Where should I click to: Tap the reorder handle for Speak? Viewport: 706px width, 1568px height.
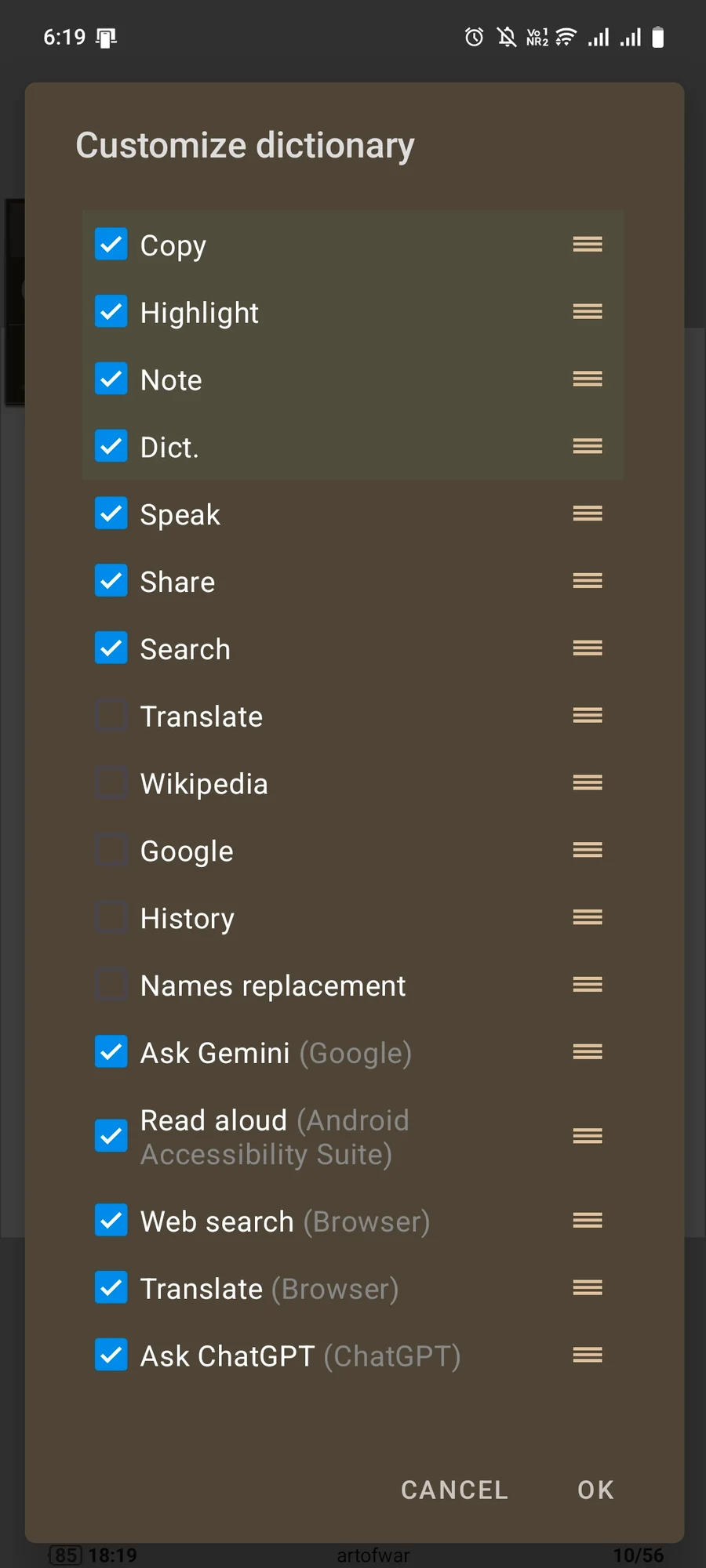point(588,514)
